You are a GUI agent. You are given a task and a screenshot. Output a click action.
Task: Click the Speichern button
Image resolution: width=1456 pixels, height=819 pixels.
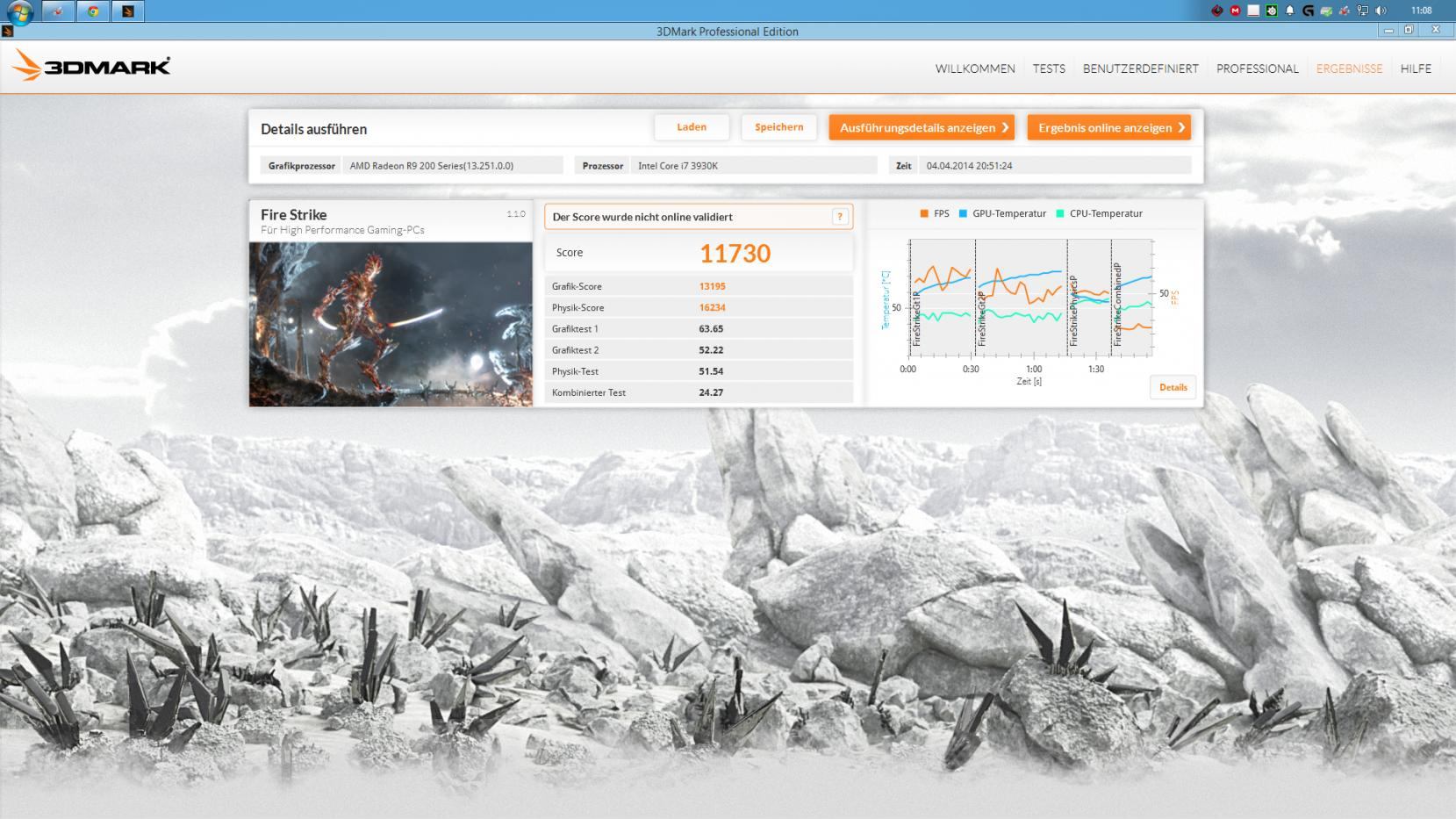pos(778,127)
